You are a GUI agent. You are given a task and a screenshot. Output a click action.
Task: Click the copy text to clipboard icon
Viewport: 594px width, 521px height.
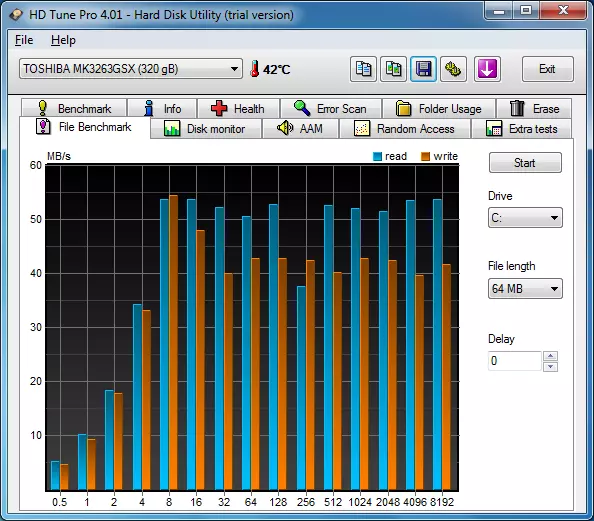[x=363, y=69]
